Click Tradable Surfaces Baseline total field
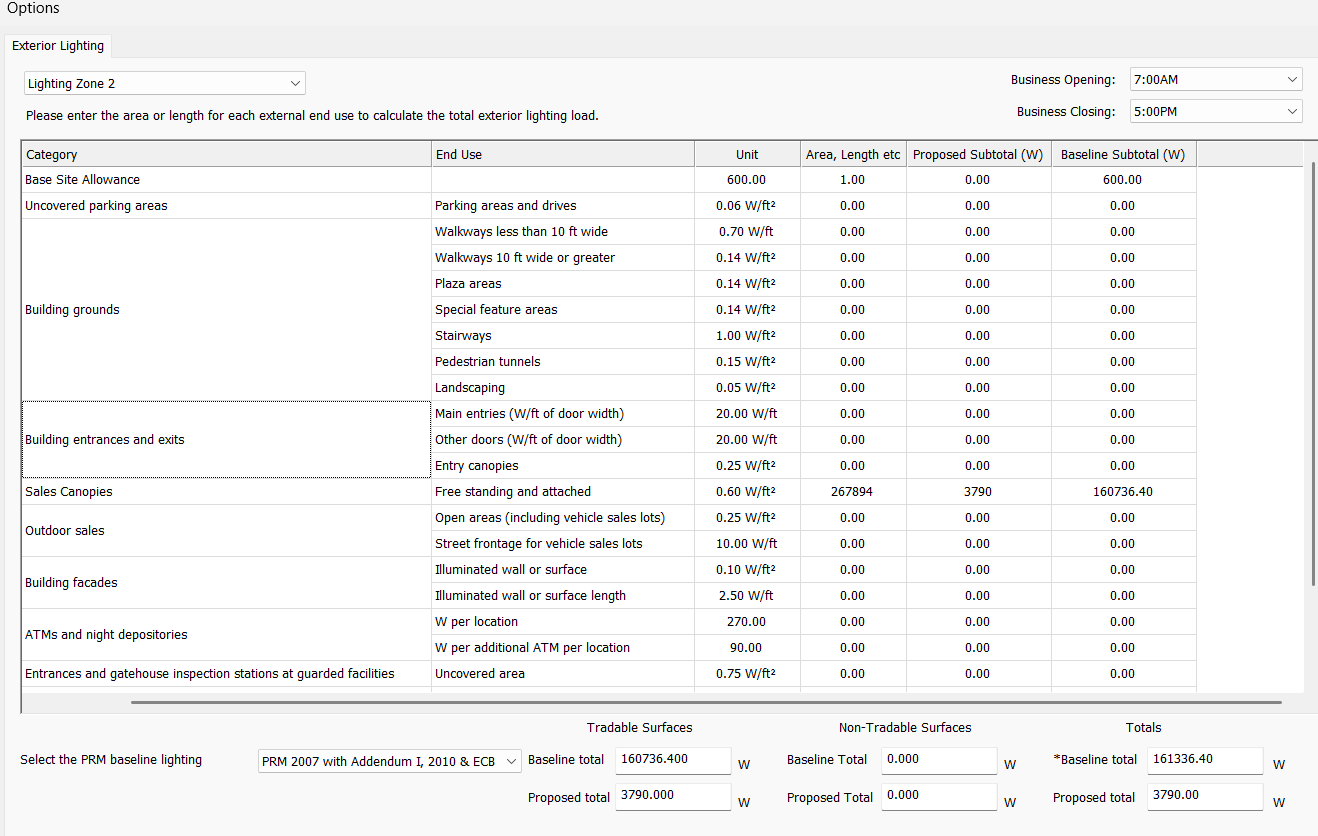This screenshot has width=1318, height=836. [x=672, y=760]
